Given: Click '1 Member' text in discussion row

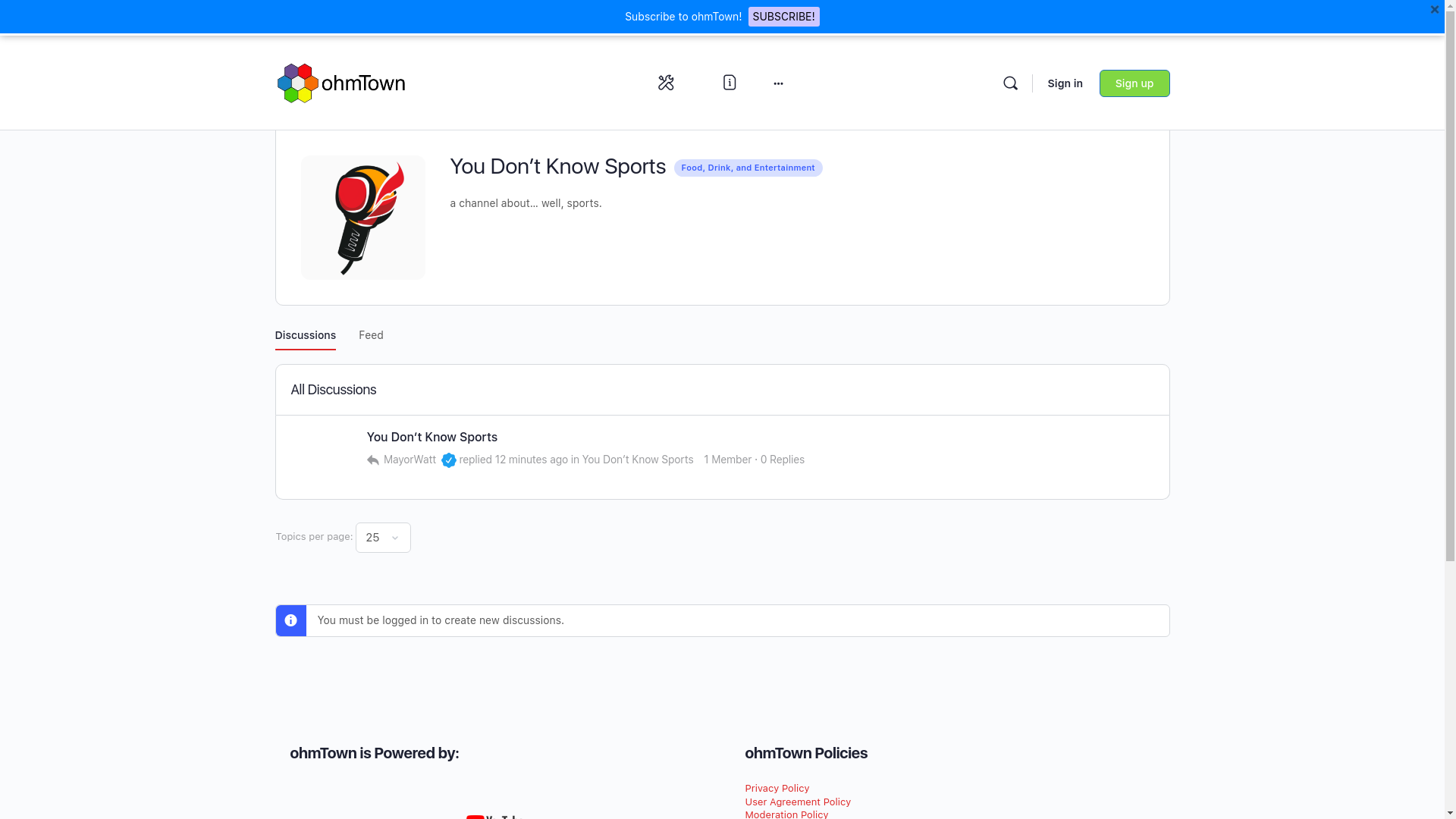Looking at the screenshot, I should pos(727,460).
